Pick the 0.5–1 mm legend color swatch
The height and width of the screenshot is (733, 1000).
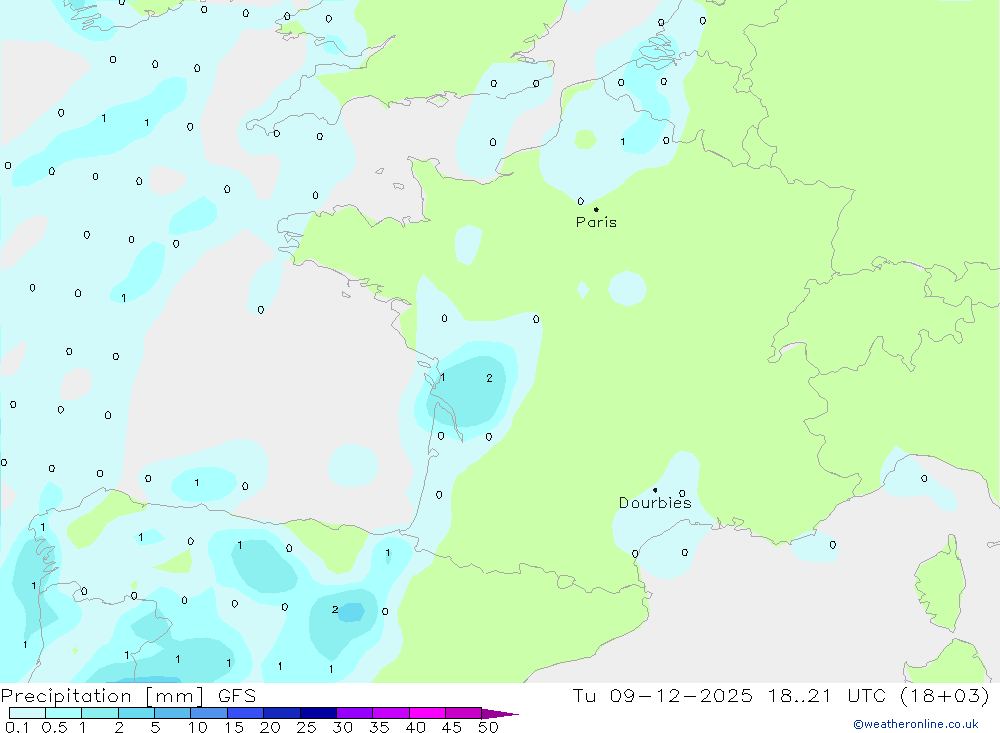63,713
